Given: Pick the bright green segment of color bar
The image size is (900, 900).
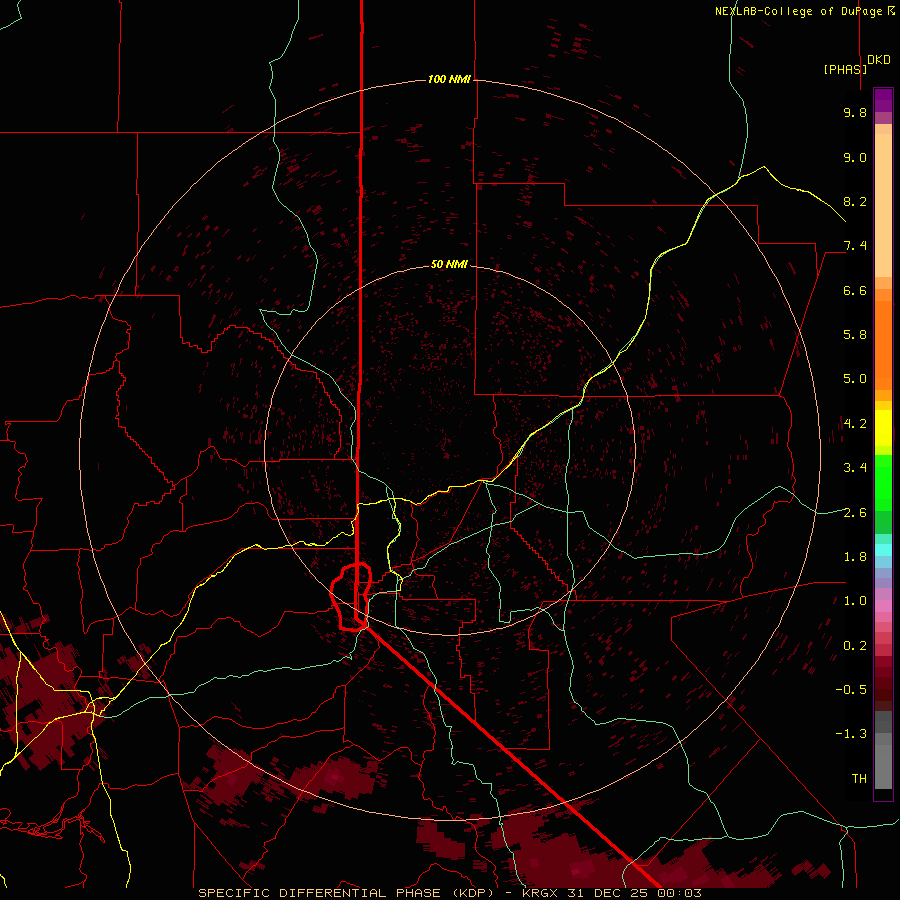Looking at the screenshot, I should pyautogui.click(x=883, y=488).
